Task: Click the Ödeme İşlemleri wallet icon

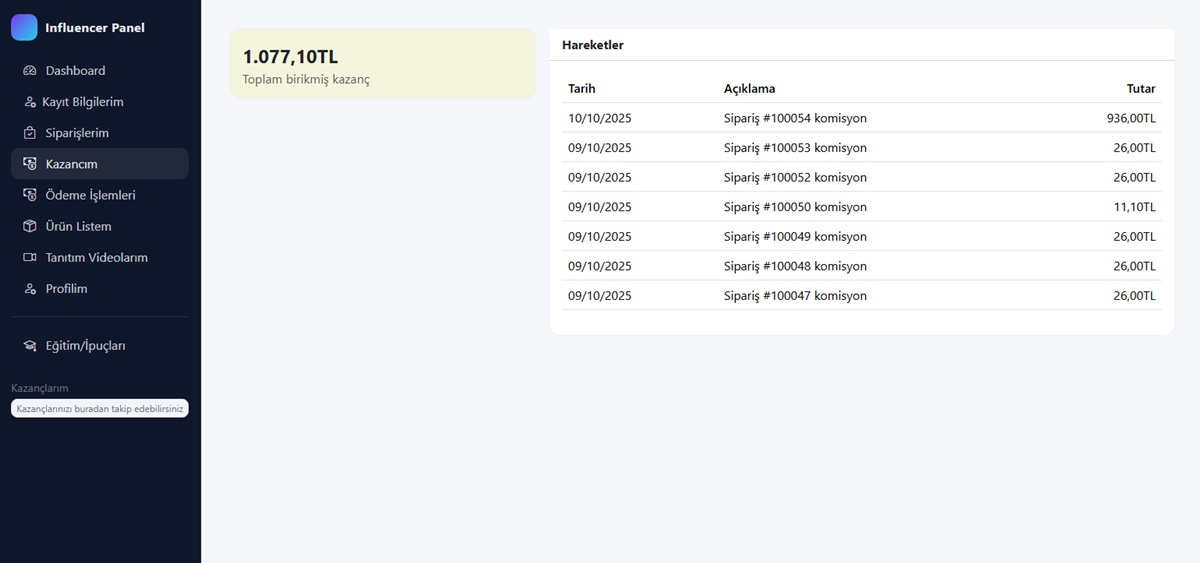Action: pos(30,195)
